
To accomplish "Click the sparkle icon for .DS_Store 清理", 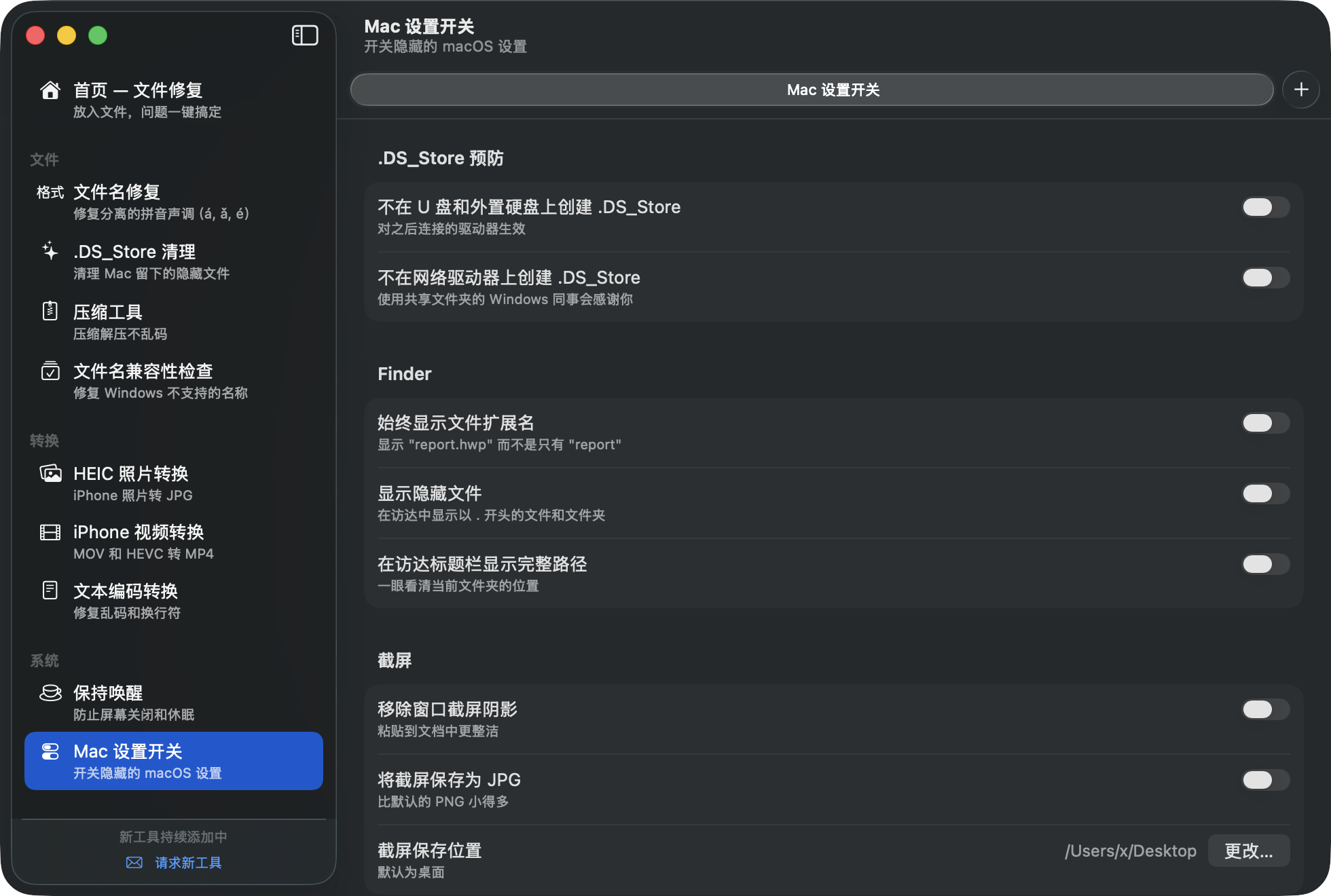I will [50, 251].
